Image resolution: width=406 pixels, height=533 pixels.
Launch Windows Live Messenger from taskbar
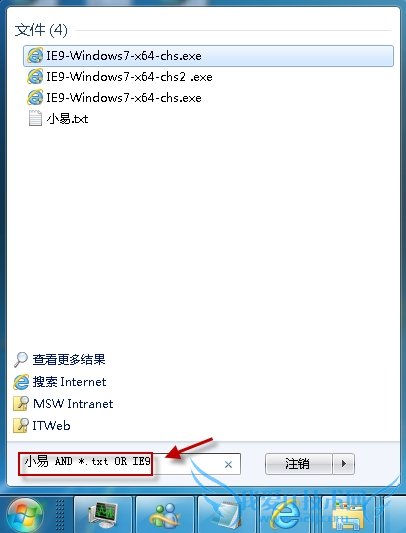pyautogui.click(x=165, y=515)
